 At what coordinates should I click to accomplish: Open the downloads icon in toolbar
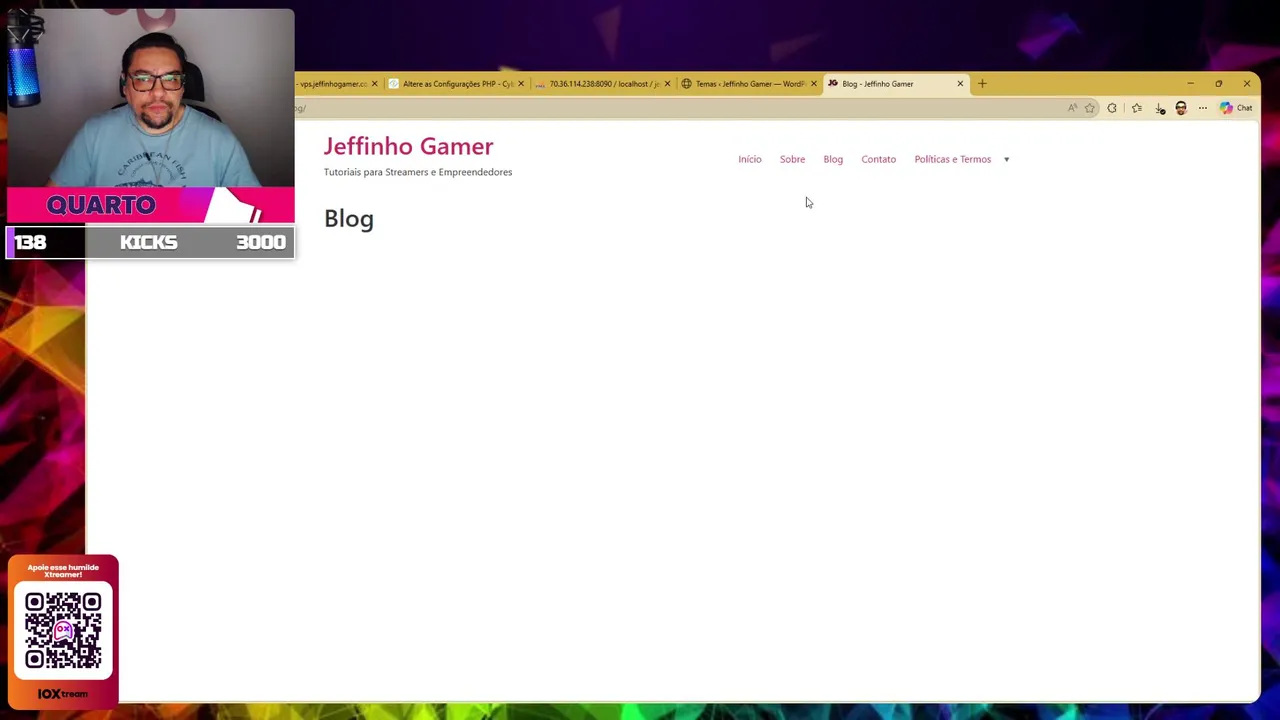[1159, 108]
